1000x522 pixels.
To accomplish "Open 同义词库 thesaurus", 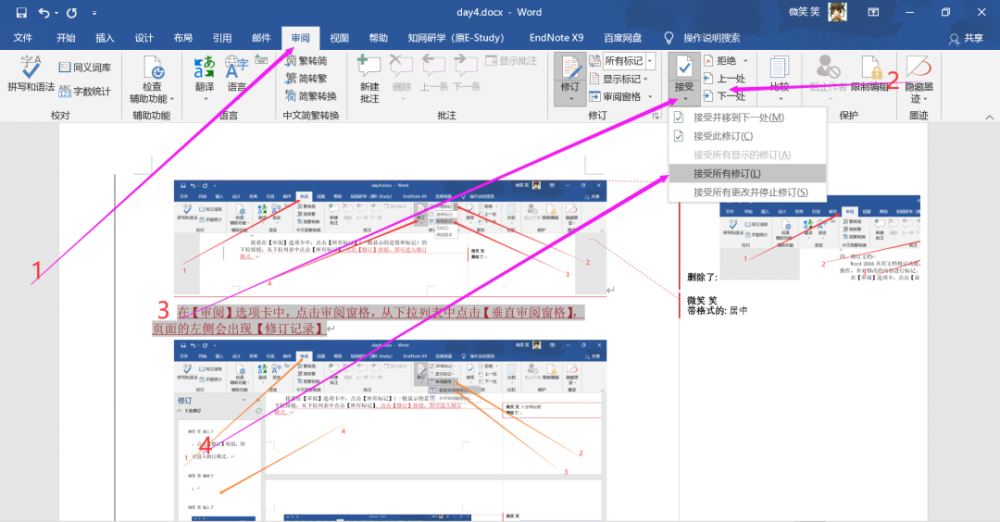I will pos(85,67).
